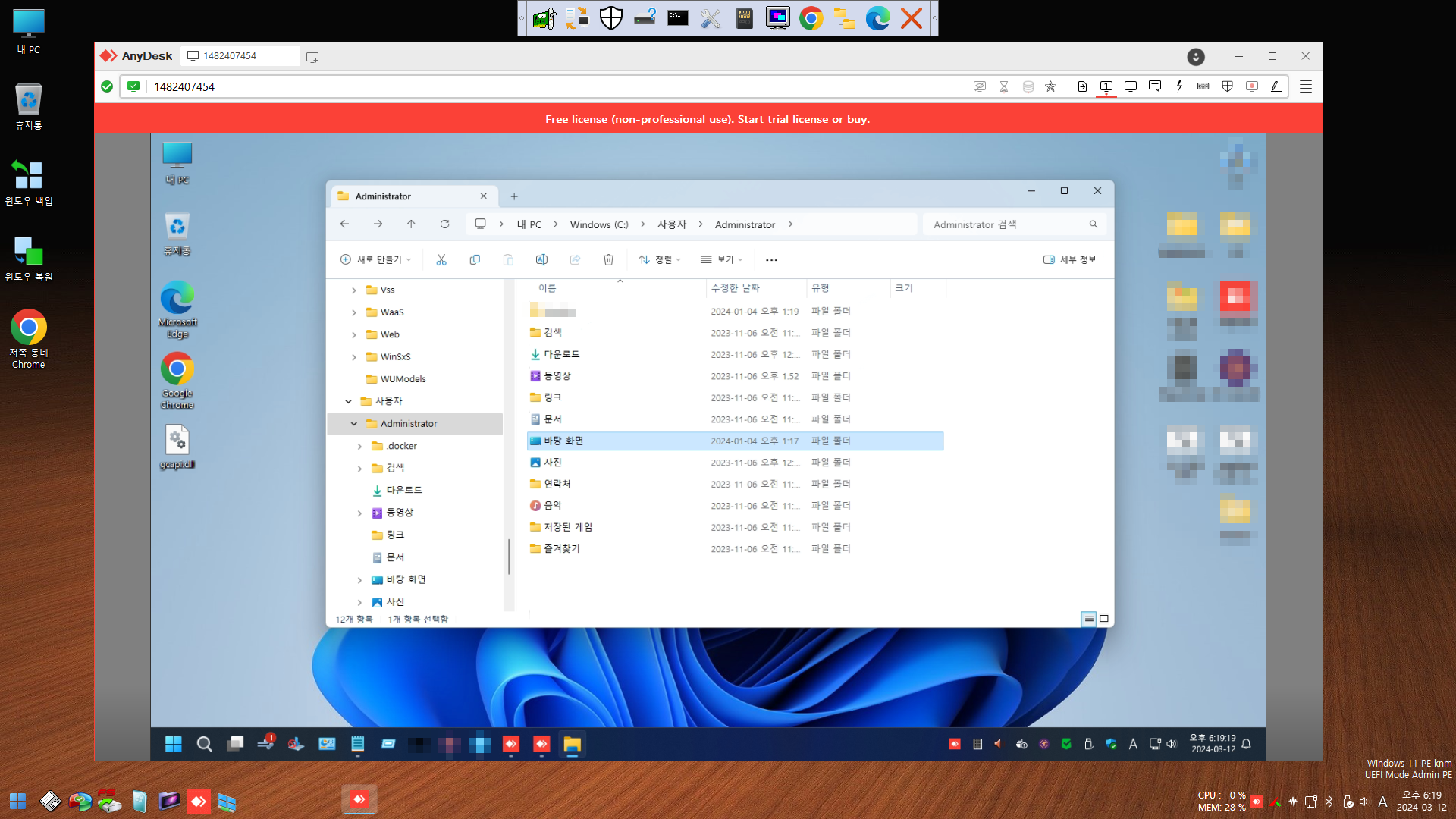
Task: Select the 음악 folder in file list
Action: pyautogui.click(x=735, y=506)
